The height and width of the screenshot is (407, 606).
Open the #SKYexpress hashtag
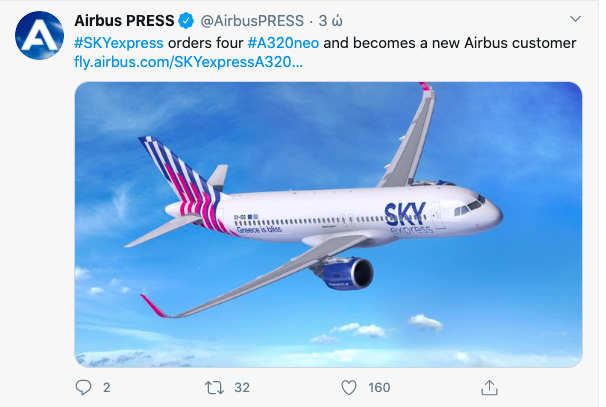[119, 43]
